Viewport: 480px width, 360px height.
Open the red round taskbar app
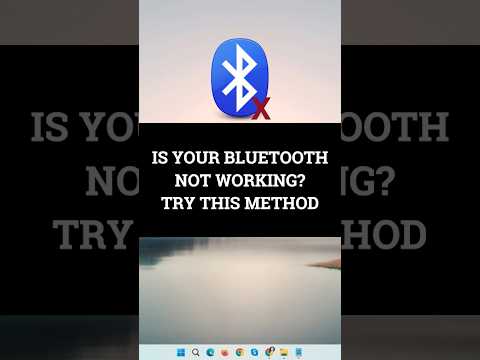tap(225, 352)
